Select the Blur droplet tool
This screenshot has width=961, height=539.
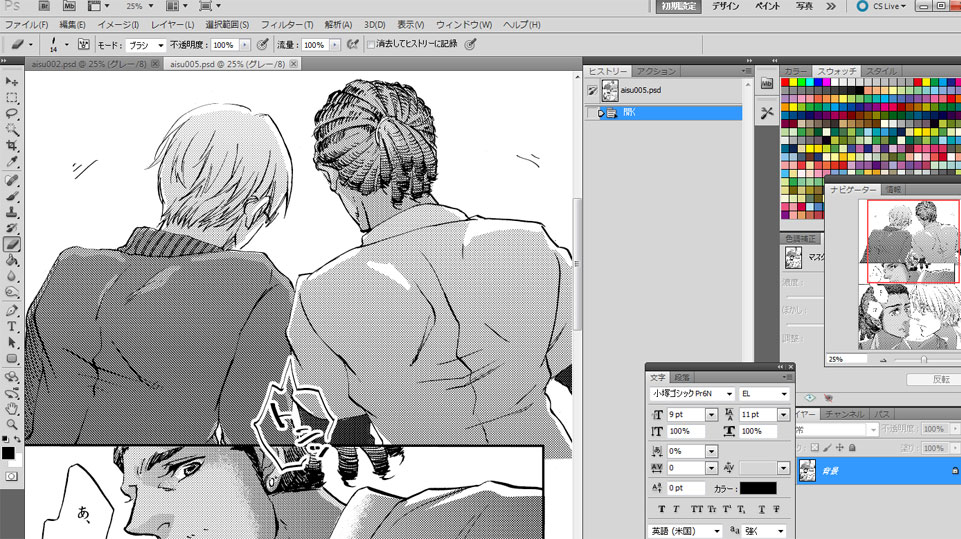[12, 276]
